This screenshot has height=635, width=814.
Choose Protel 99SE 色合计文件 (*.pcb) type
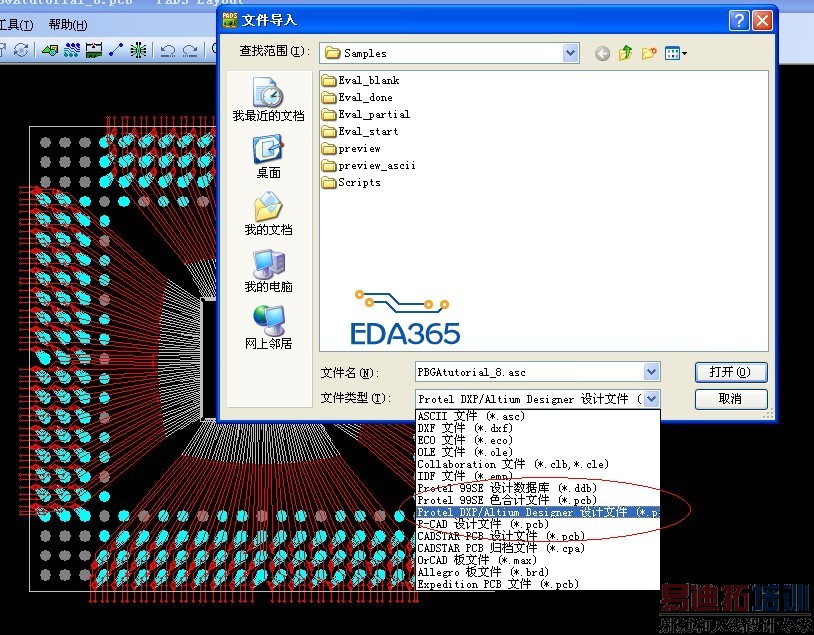[x=538, y=500]
